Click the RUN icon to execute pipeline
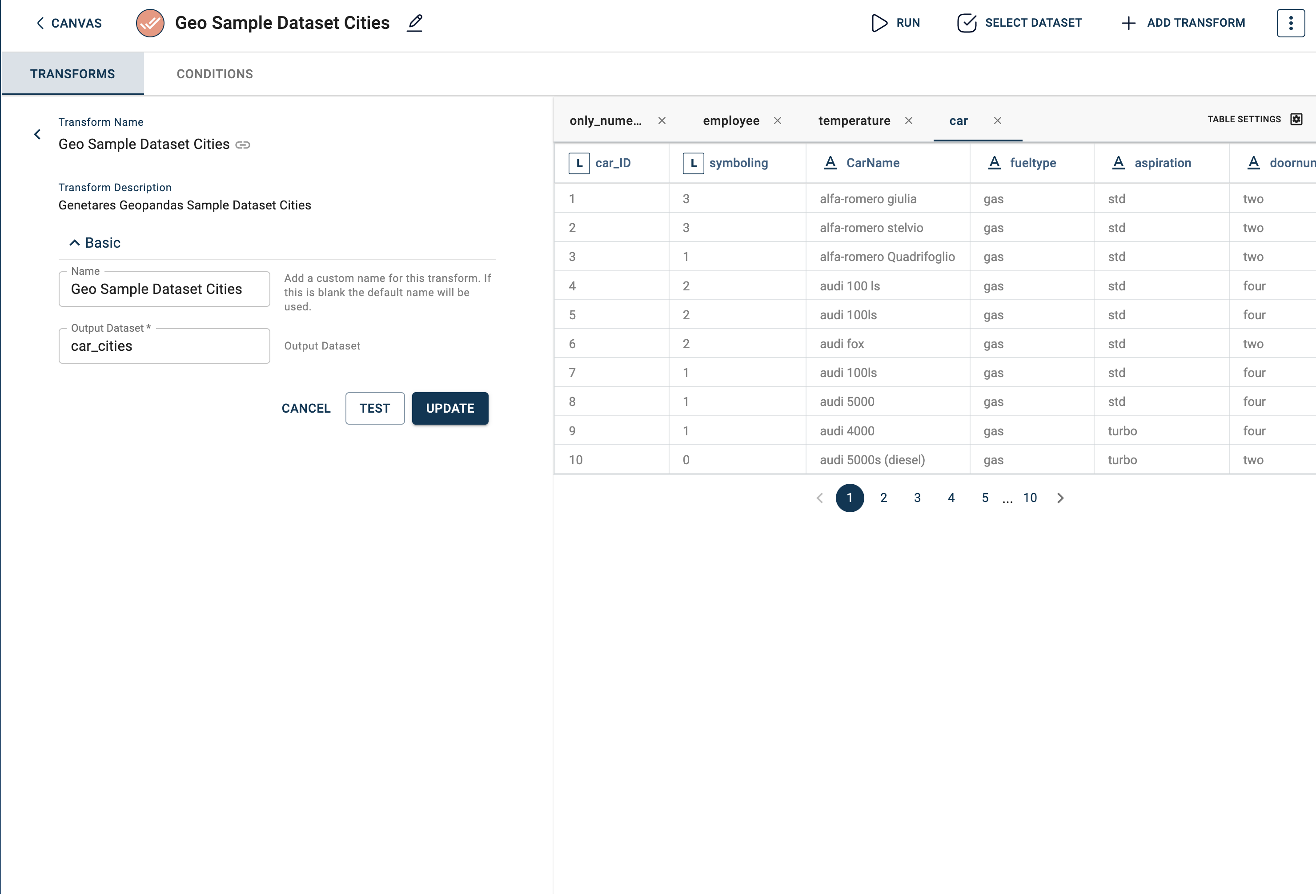The width and height of the screenshot is (1316, 896). click(879, 22)
